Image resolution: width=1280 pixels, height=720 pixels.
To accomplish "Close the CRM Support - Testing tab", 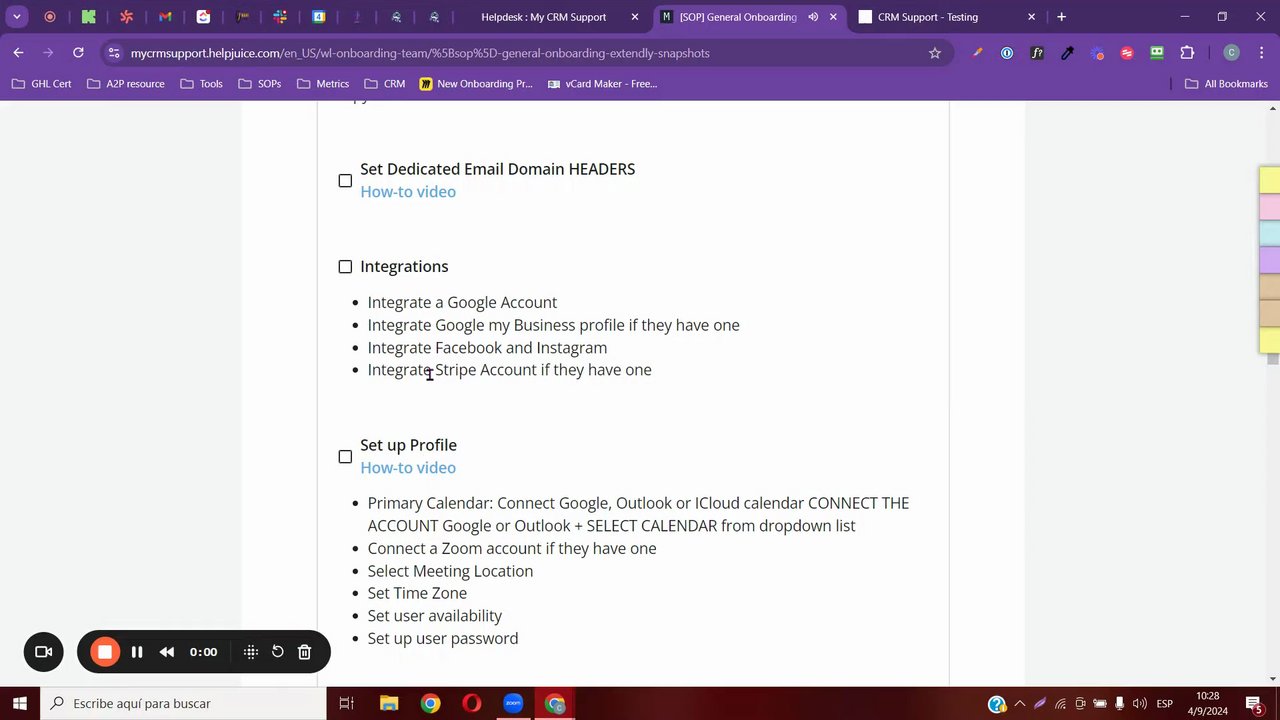I will tap(1032, 17).
